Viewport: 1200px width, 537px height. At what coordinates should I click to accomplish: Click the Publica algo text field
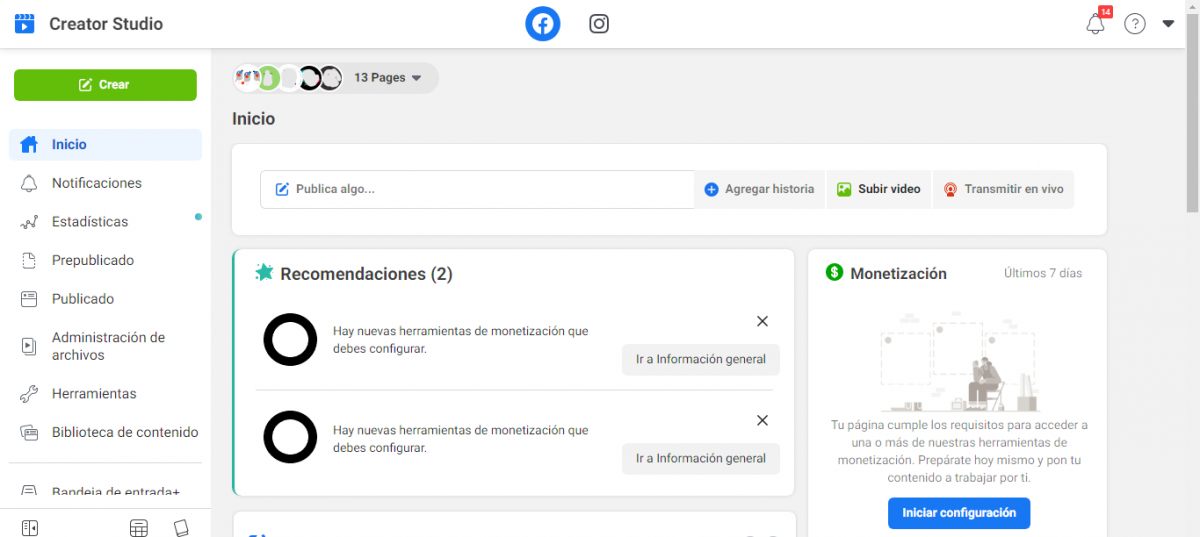(x=477, y=189)
